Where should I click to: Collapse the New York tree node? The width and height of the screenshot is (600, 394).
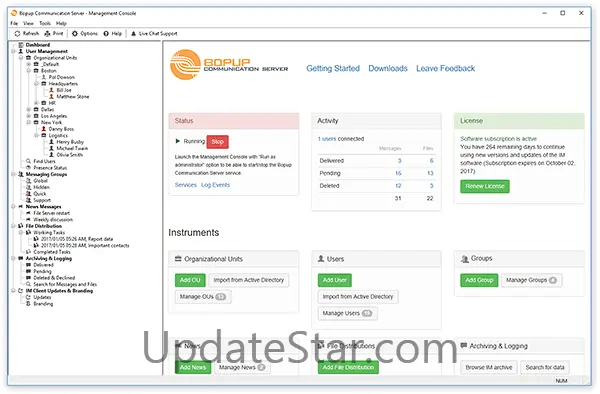(29, 122)
